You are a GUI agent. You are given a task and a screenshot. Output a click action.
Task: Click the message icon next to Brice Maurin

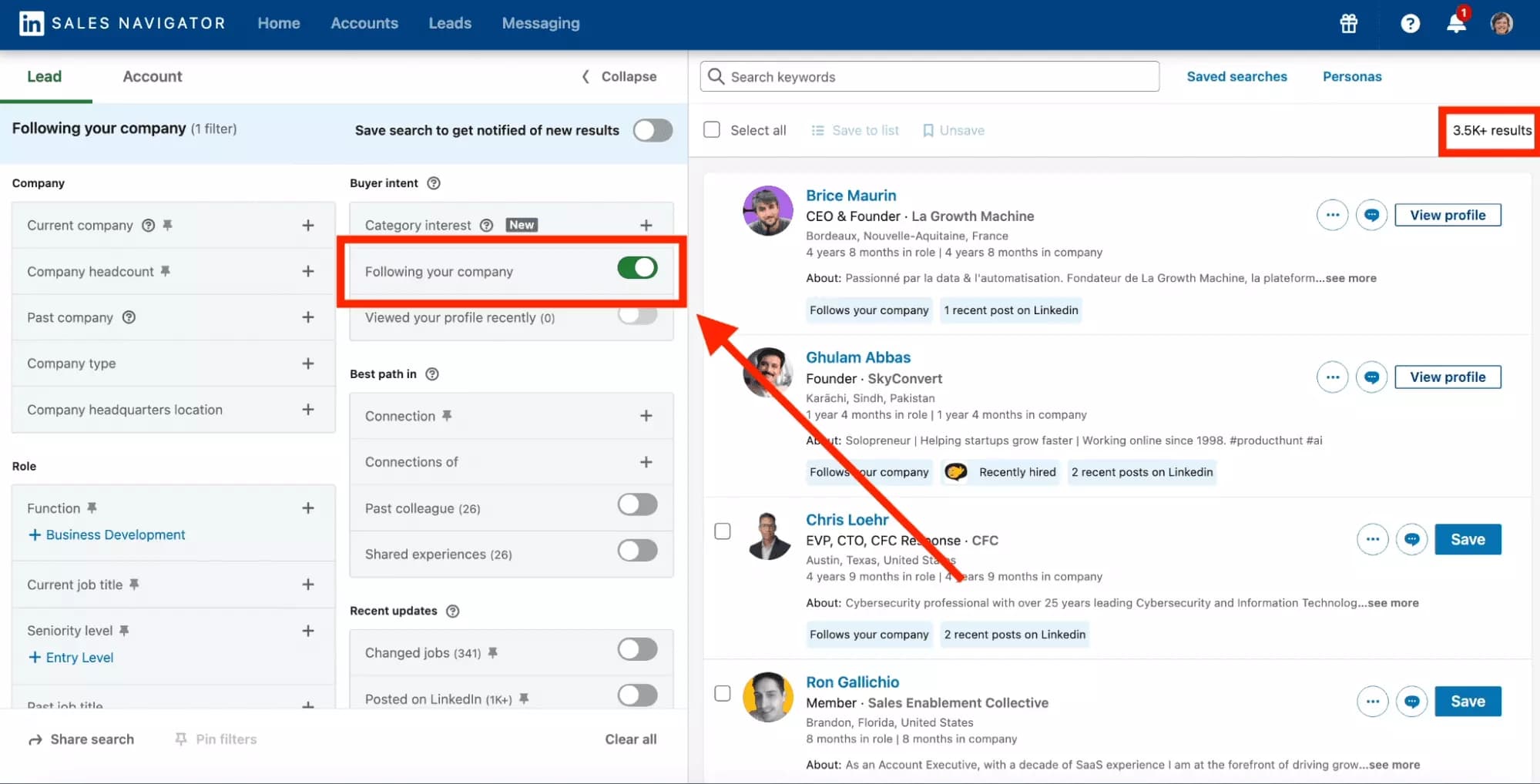[x=1371, y=215]
